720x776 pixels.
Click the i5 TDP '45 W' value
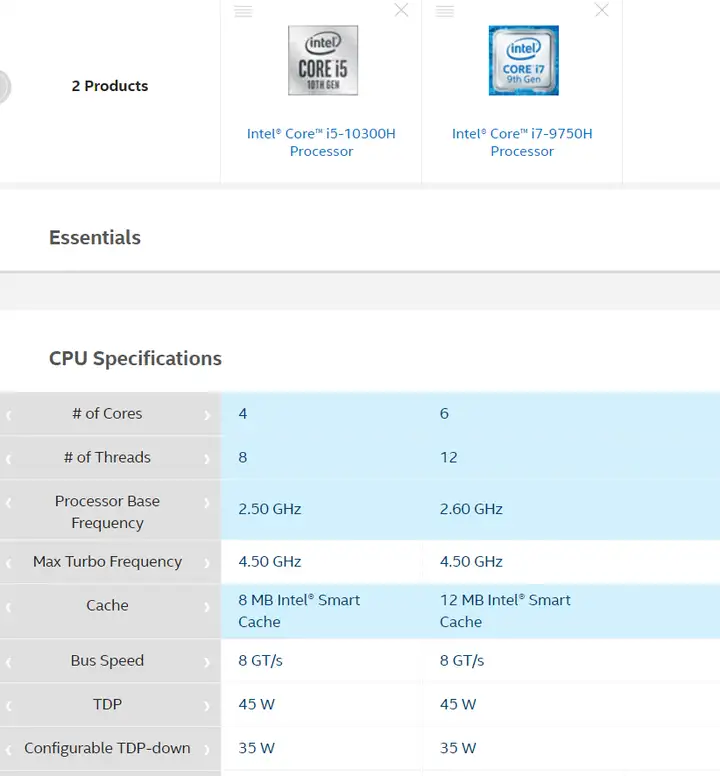coord(256,704)
